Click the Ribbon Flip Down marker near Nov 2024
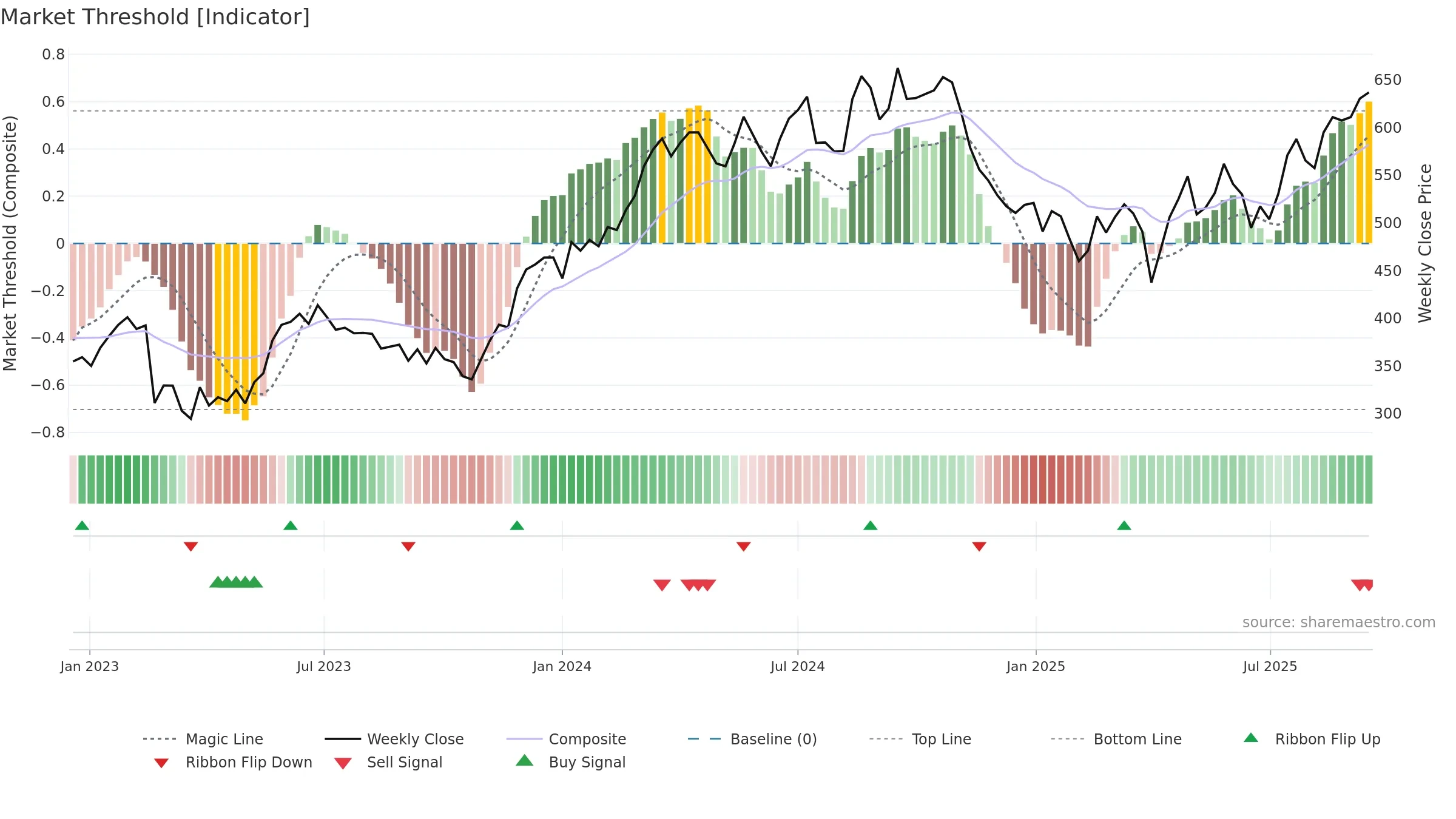Viewport: 1456px width, 819px height. pos(979,547)
